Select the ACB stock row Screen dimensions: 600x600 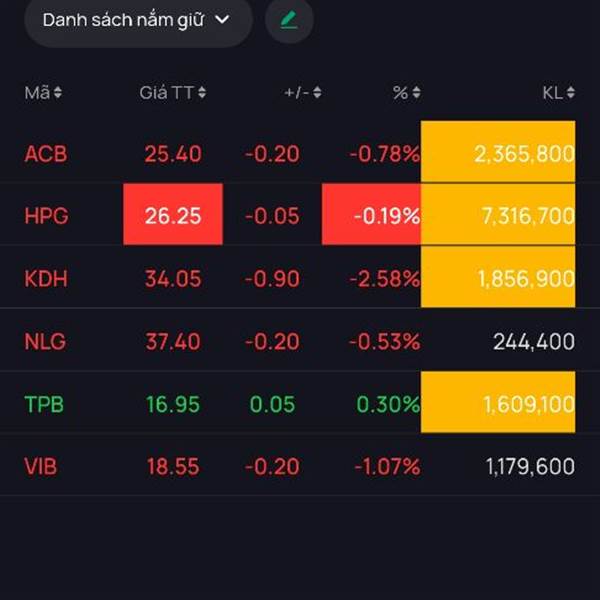pos(46,154)
